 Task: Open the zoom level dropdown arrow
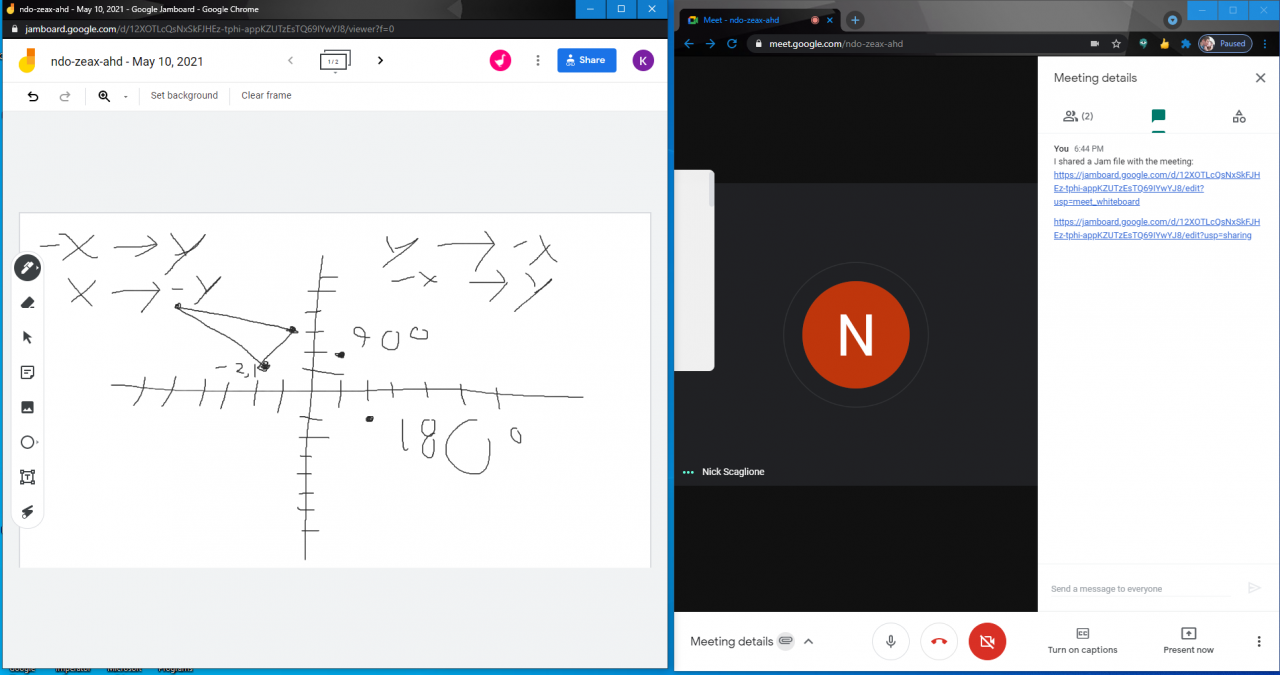click(125, 97)
